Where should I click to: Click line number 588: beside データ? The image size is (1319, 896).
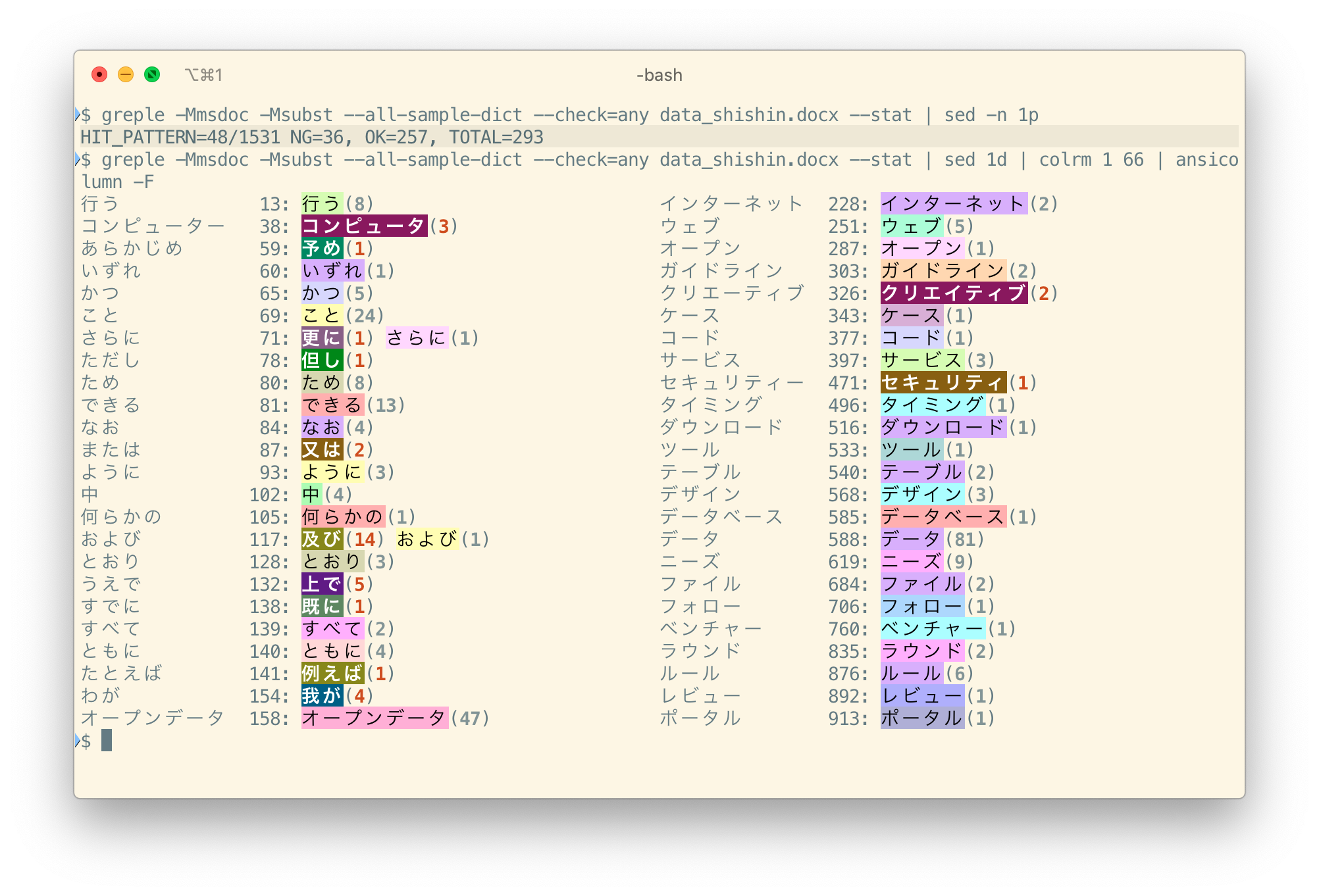848,539
